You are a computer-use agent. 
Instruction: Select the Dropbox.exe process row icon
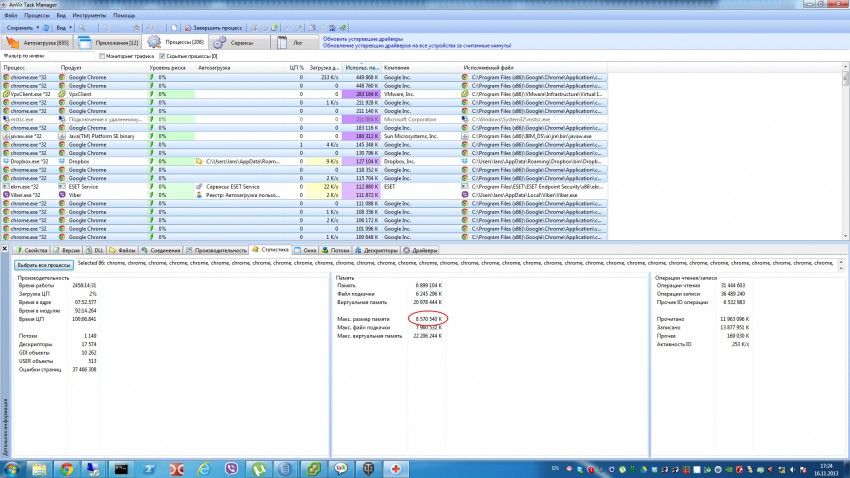(6, 160)
